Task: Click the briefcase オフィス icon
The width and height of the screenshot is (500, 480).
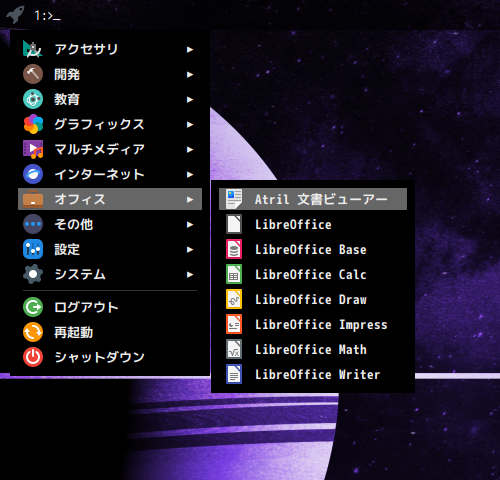Action: point(33,199)
